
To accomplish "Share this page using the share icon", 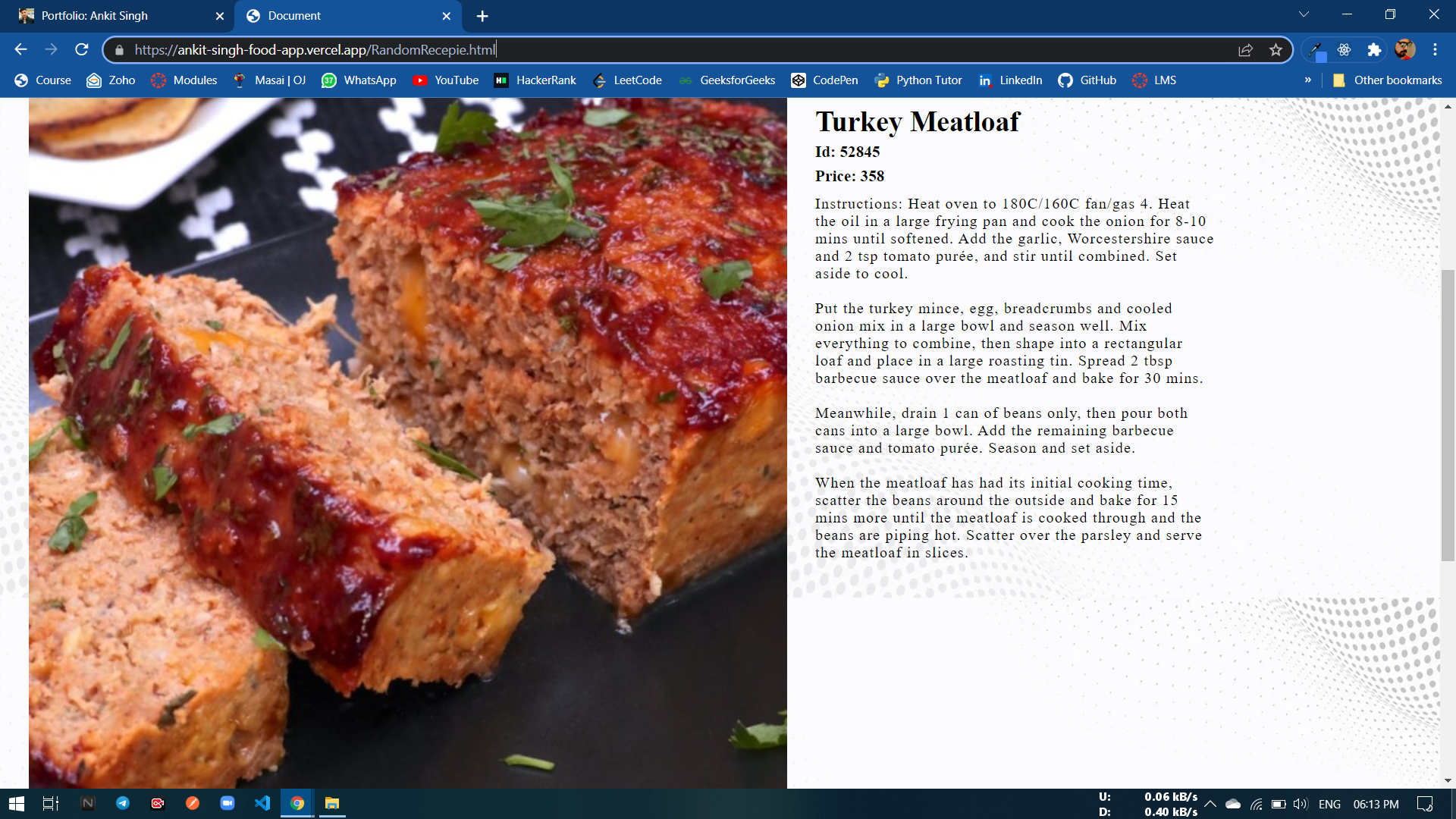I will (x=1245, y=50).
